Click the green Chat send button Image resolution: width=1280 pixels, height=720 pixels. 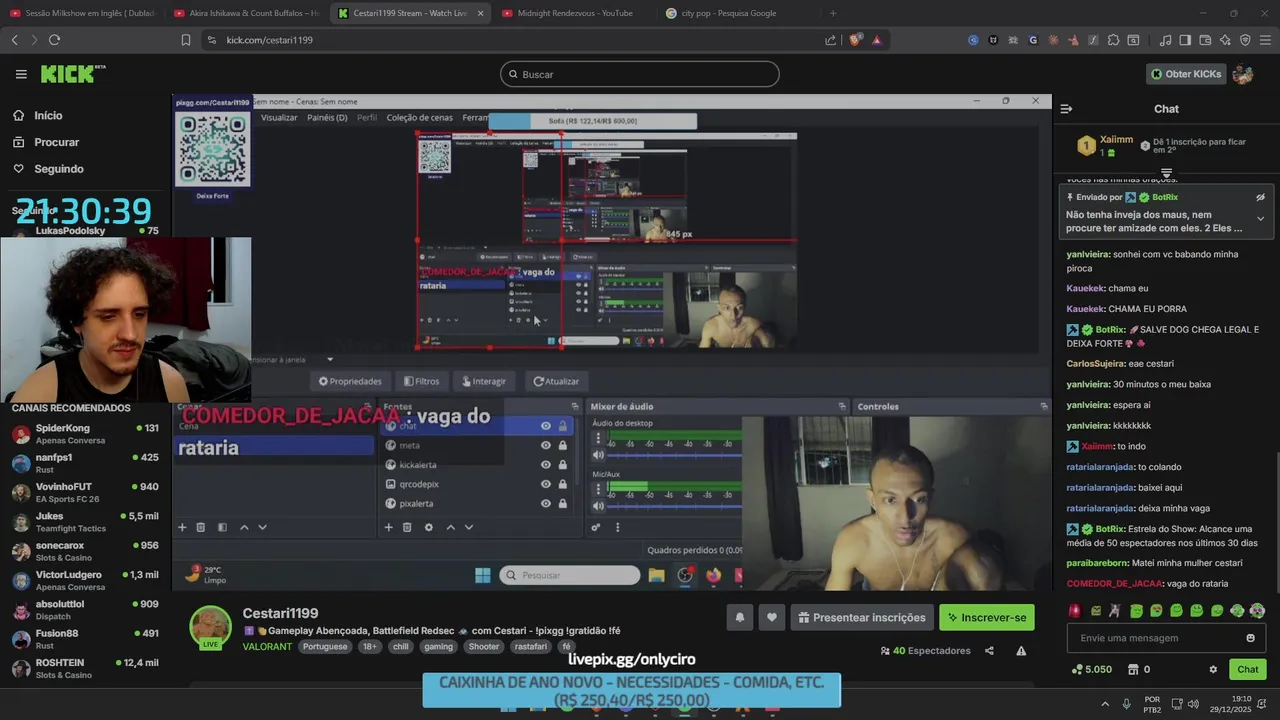tap(1248, 670)
